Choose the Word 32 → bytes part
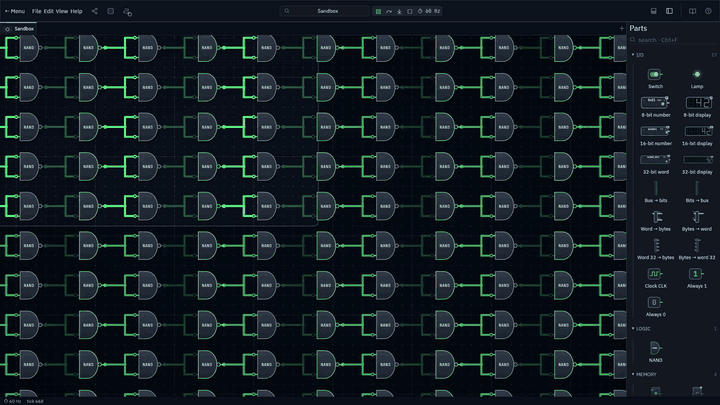The image size is (720, 405). tap(655, 249)
